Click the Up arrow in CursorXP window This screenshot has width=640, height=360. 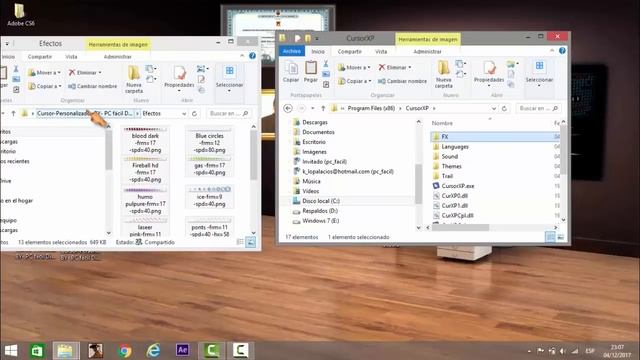pos(323,108)
